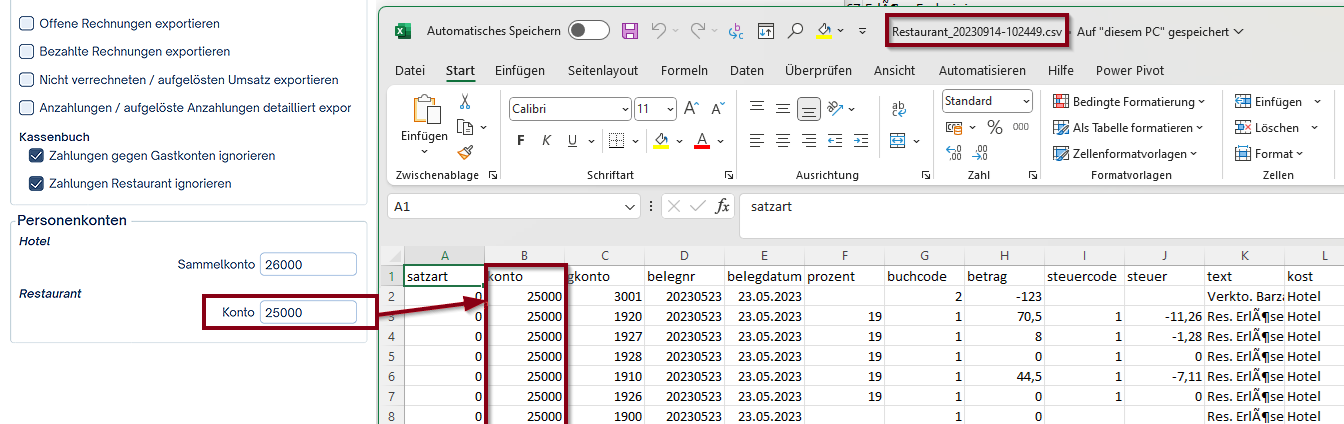Align text left in cell
Image resolution: width=1344 pixels, height=424 pixels.
click(x=757, y=140)
